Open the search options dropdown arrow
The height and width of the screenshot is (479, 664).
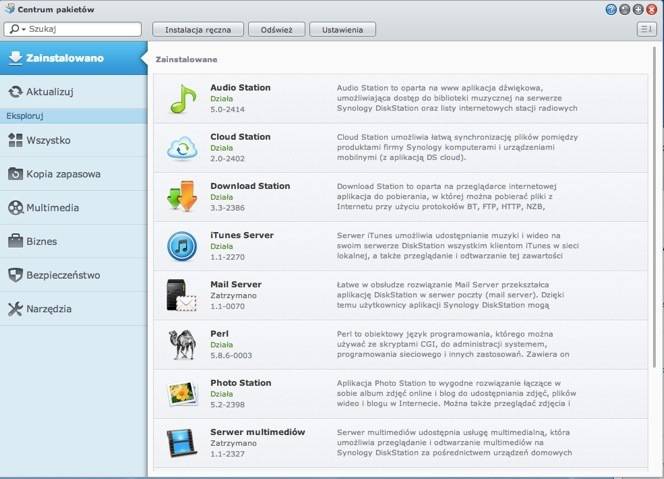pos(24,29)
